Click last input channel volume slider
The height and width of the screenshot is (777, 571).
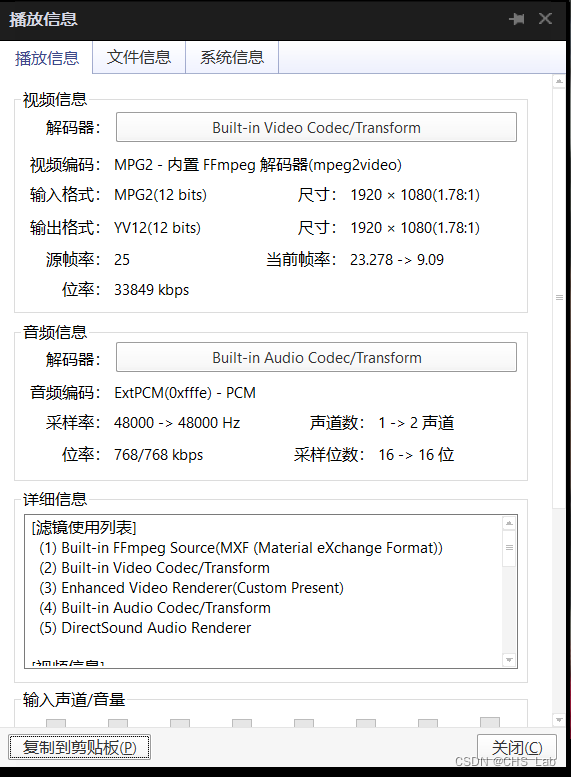(490, 722)
